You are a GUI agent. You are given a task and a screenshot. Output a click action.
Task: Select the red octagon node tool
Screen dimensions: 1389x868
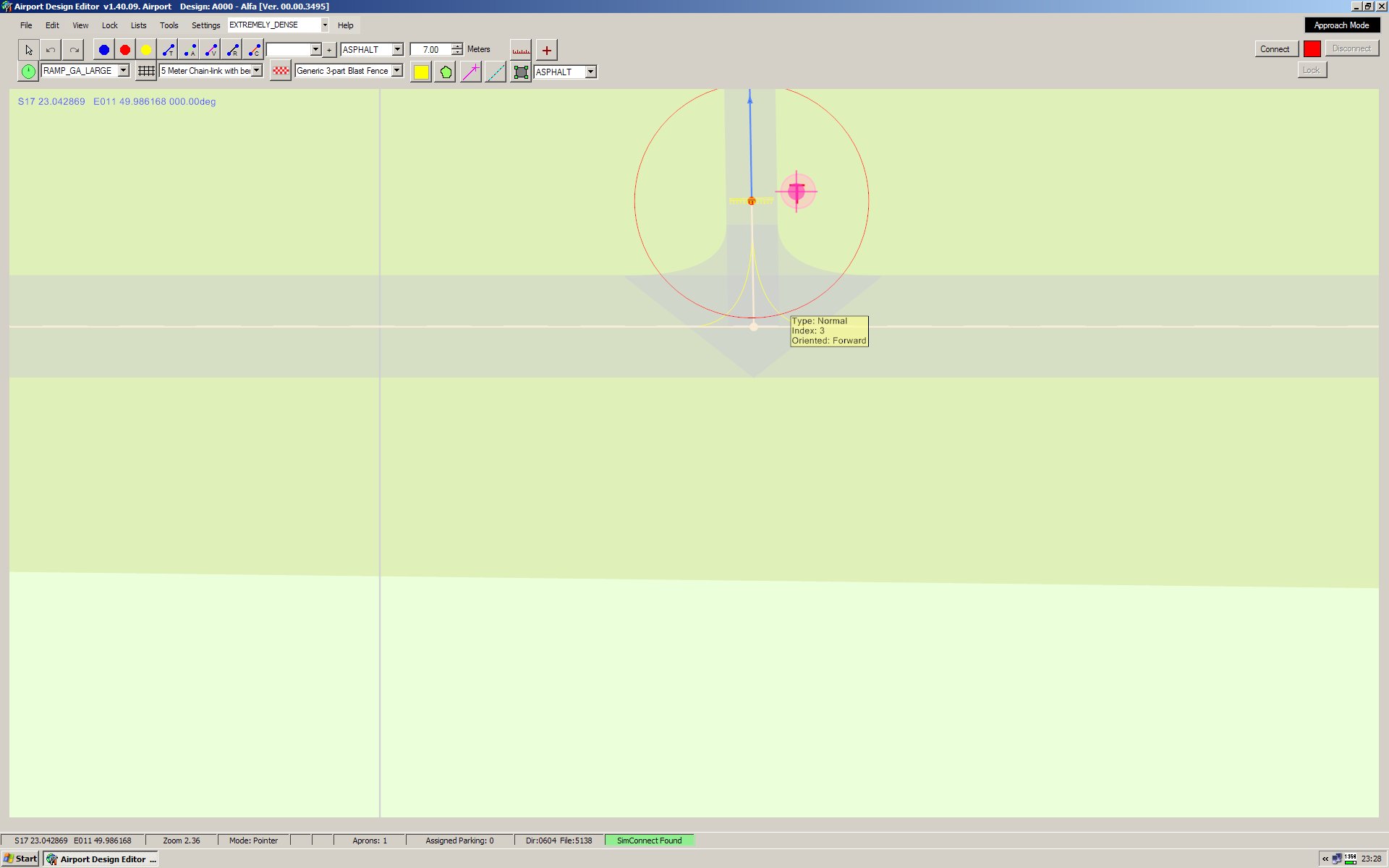pyautogui.click(x=125, y=50)
